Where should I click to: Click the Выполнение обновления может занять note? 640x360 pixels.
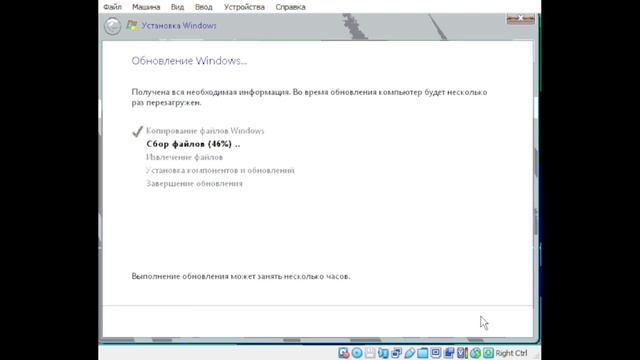(x=241, y=276)
